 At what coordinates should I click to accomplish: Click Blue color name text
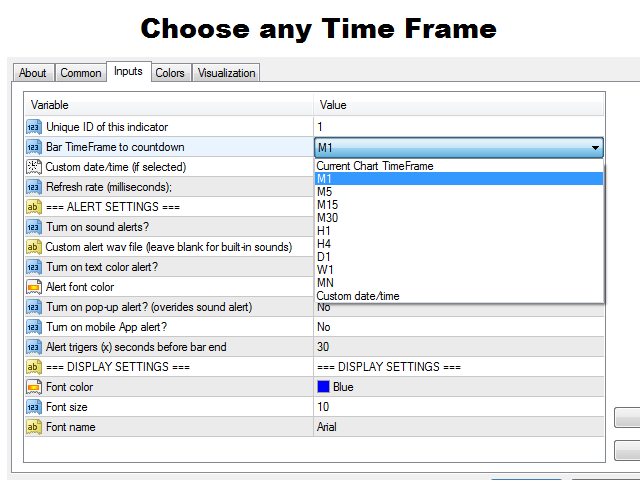click(x=343, y=387)
